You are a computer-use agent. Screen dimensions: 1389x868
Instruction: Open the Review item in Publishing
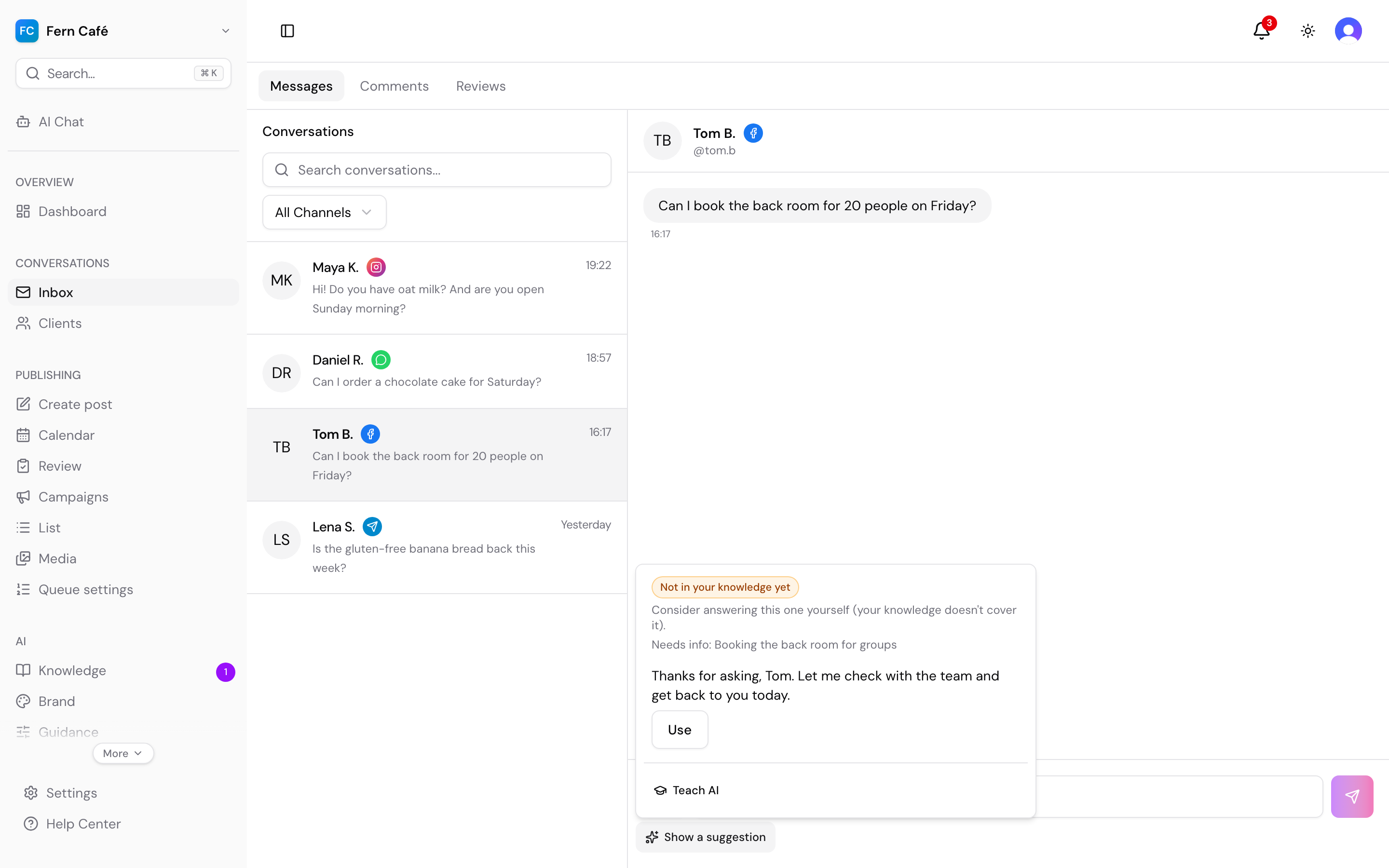pos(123,466)
